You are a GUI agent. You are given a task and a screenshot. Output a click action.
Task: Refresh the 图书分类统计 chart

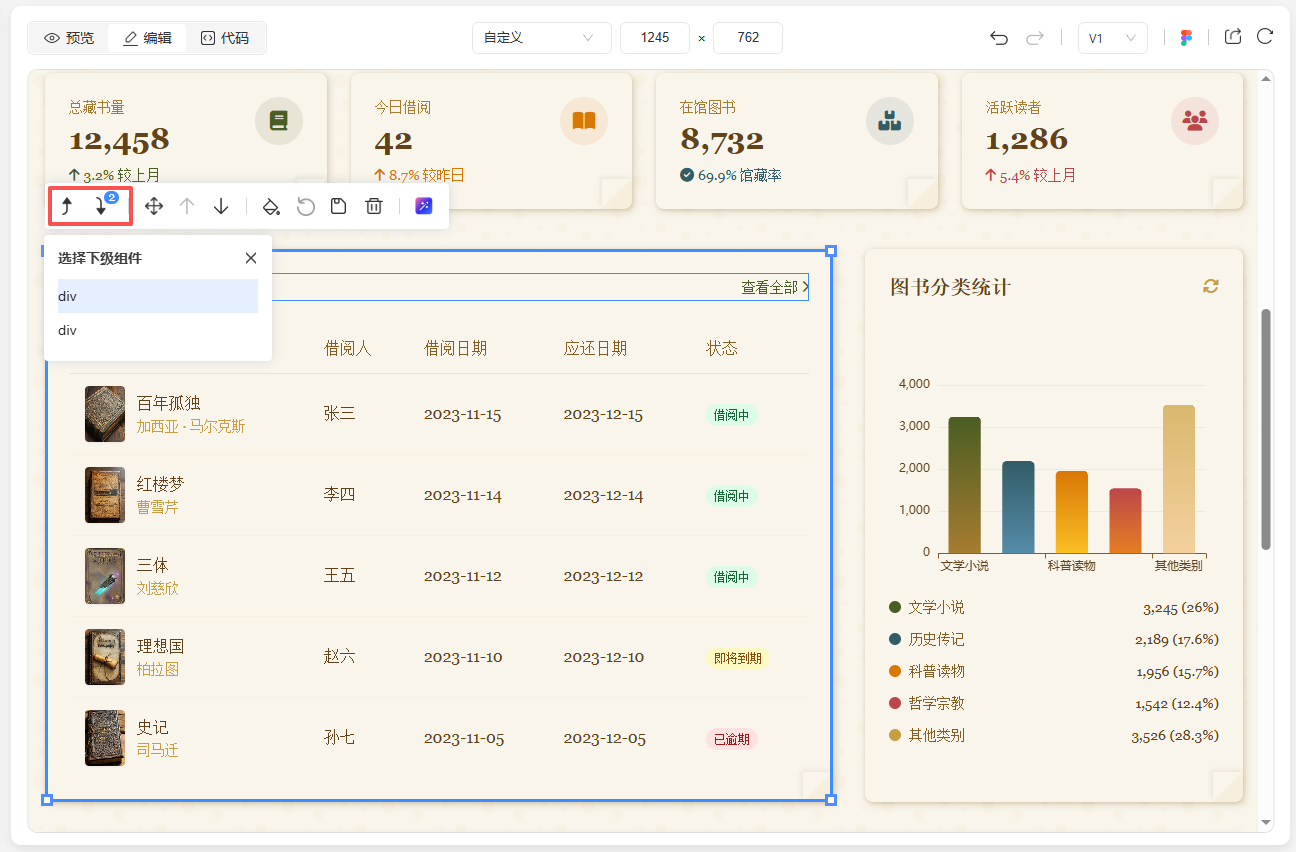point(1211,287)
